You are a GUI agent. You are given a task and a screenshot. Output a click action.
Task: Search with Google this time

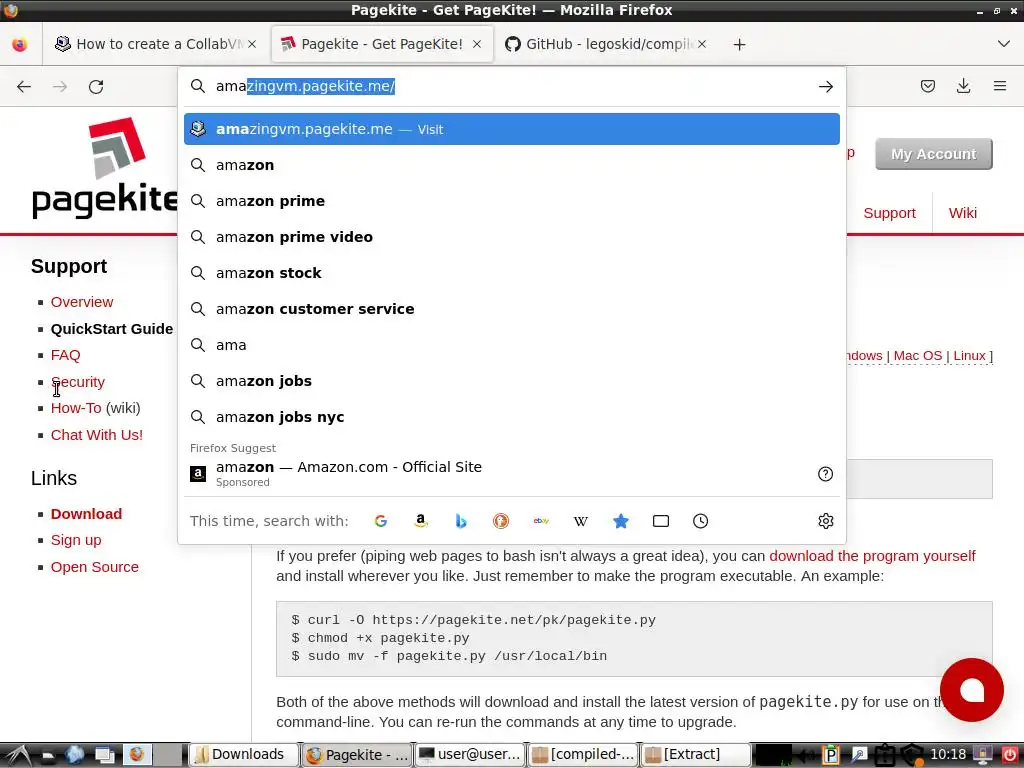point(381,520)
